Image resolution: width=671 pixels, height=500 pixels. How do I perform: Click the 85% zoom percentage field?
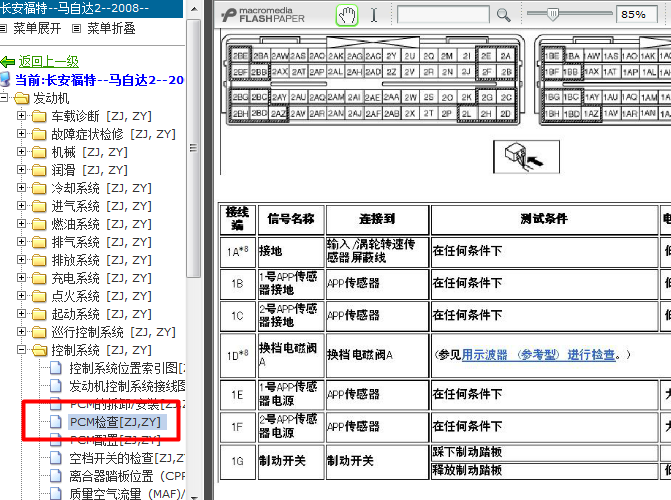click(636, 15)
